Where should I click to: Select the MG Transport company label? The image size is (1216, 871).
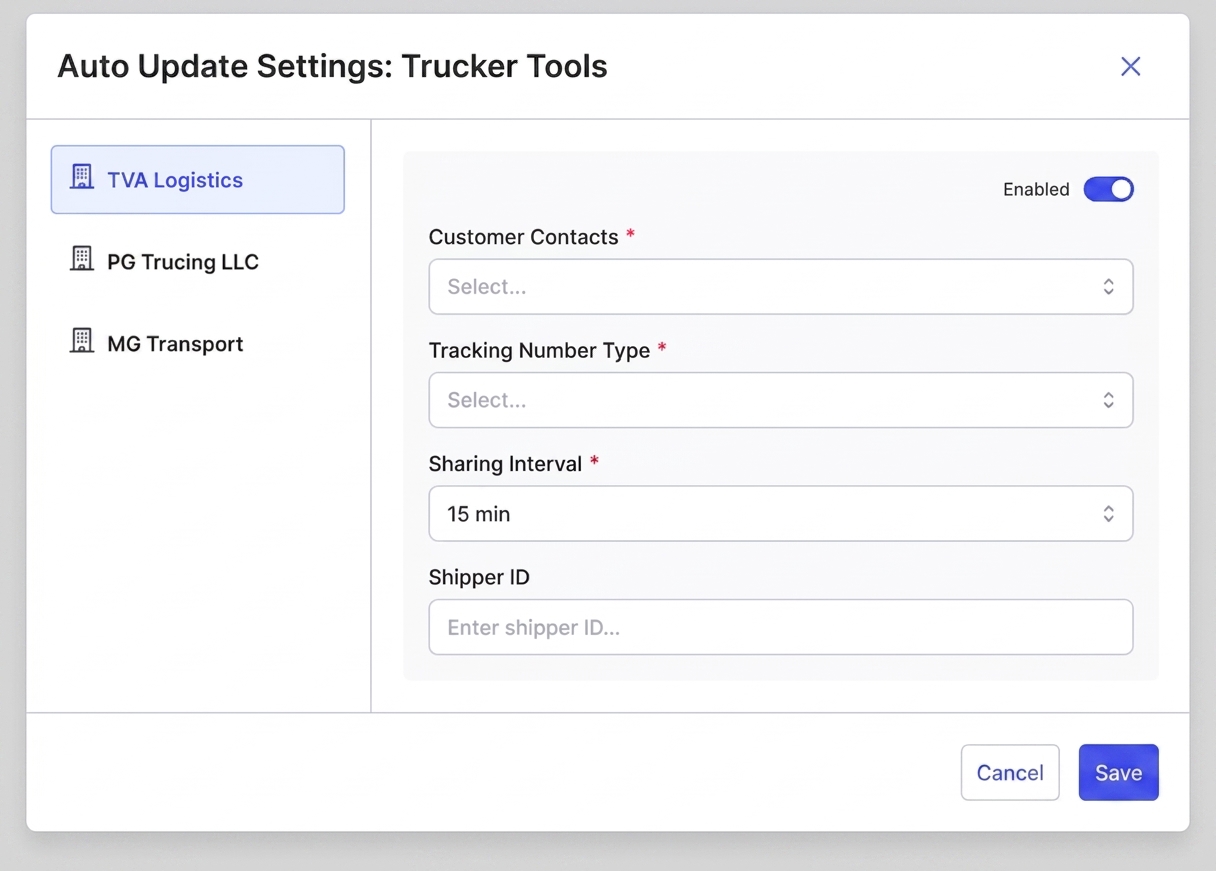[x=175, y=344]
